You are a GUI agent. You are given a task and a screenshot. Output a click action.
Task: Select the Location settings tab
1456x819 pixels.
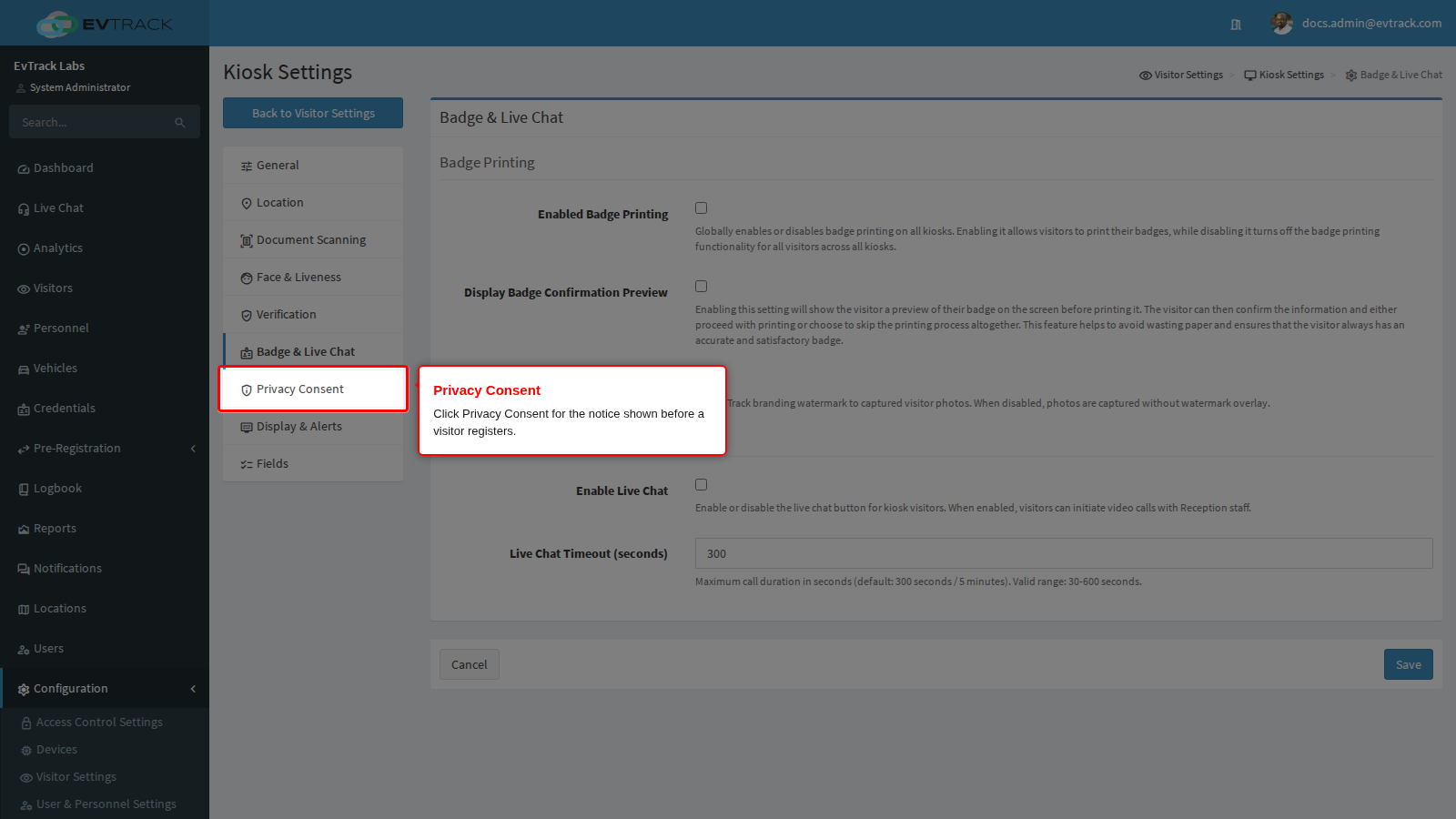313,203
